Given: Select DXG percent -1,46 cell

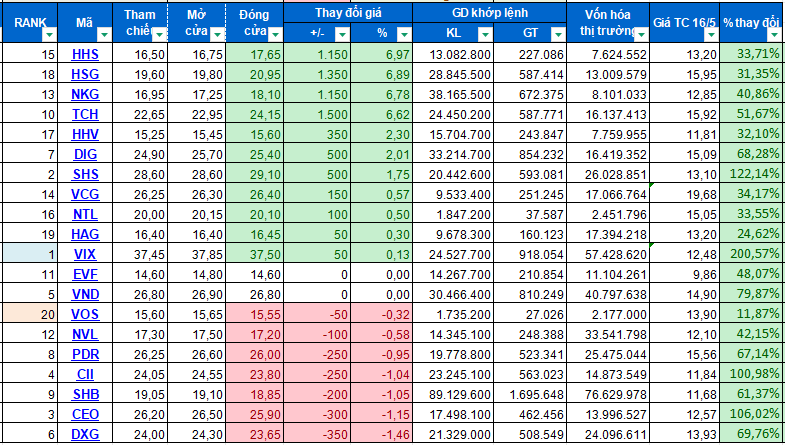Looking at the screenshot, I should coord(381,434).
